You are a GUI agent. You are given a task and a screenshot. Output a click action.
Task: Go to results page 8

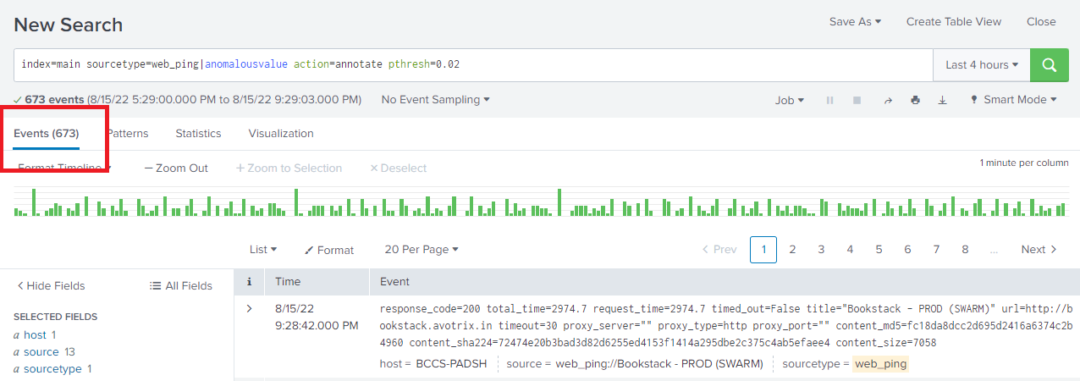point(965,249)
